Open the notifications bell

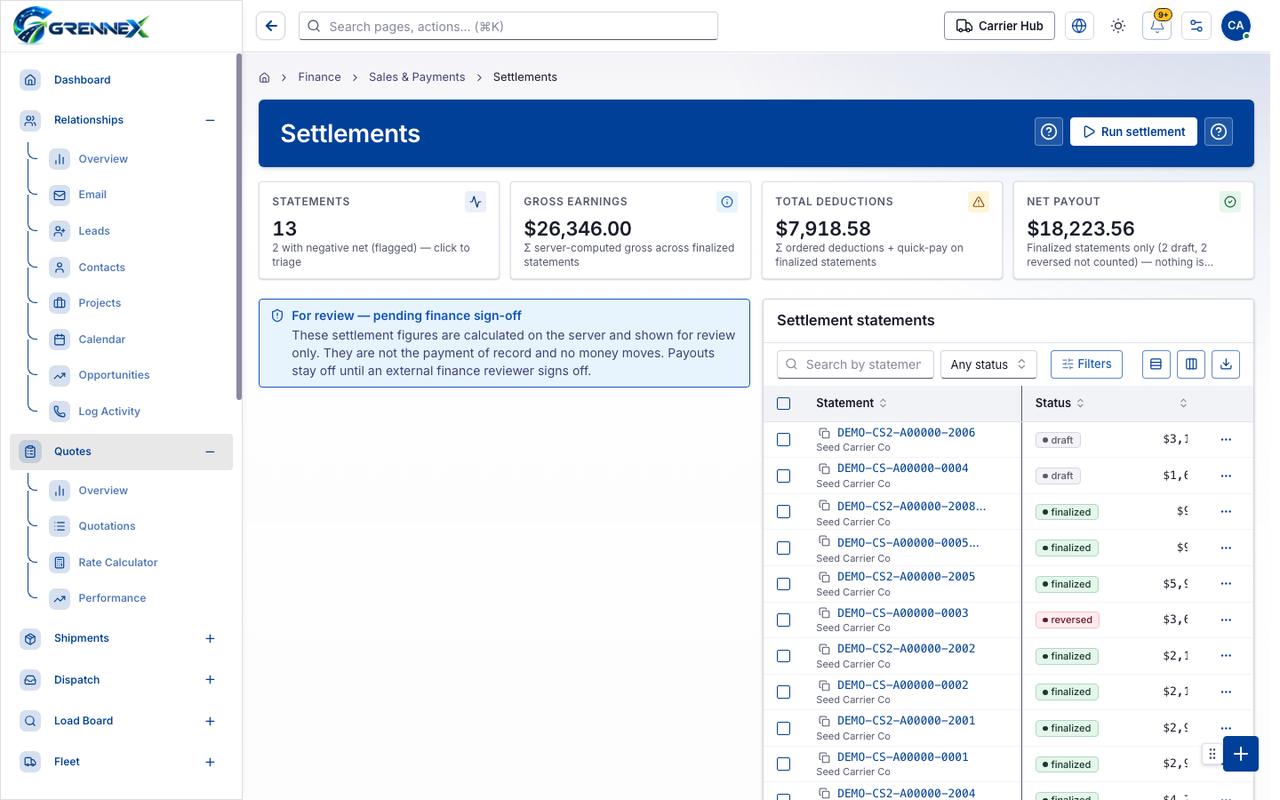pos(1157,26)
